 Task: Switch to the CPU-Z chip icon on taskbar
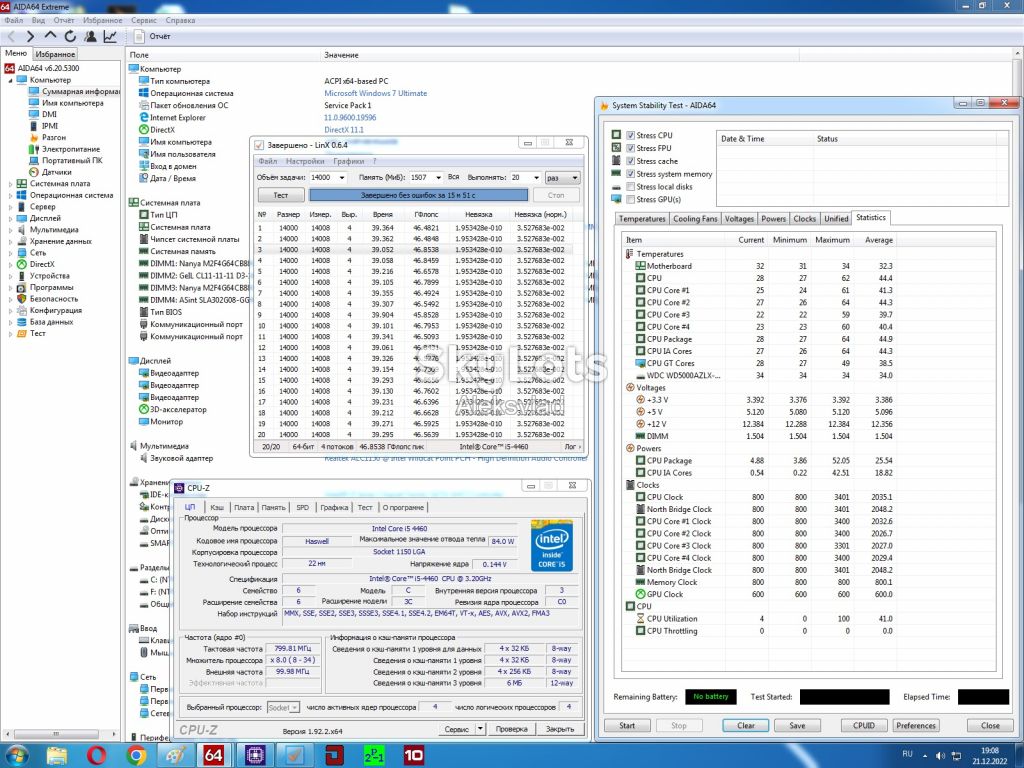click(255, 755)
